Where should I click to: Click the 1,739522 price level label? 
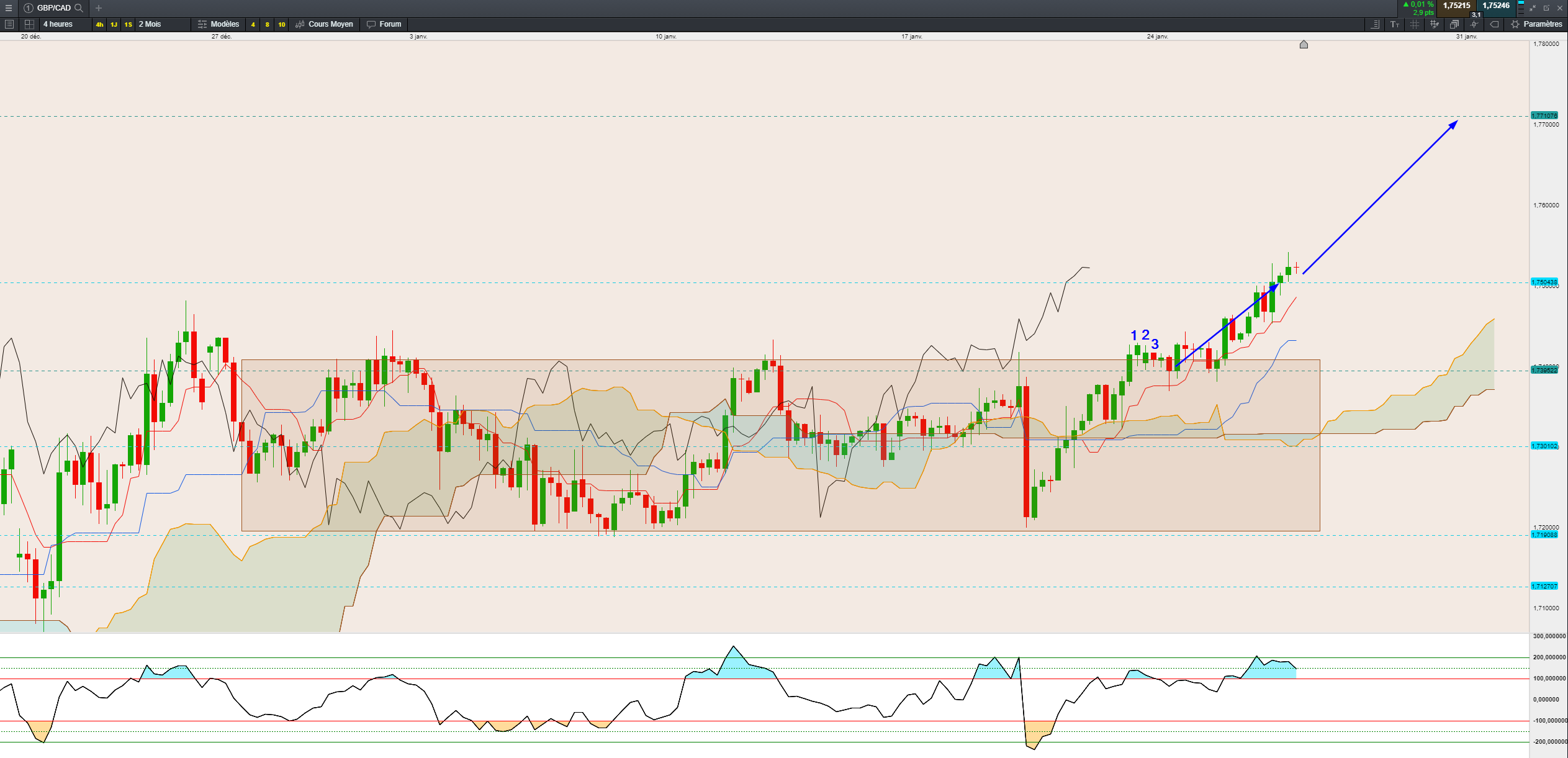coord(1544,370)
